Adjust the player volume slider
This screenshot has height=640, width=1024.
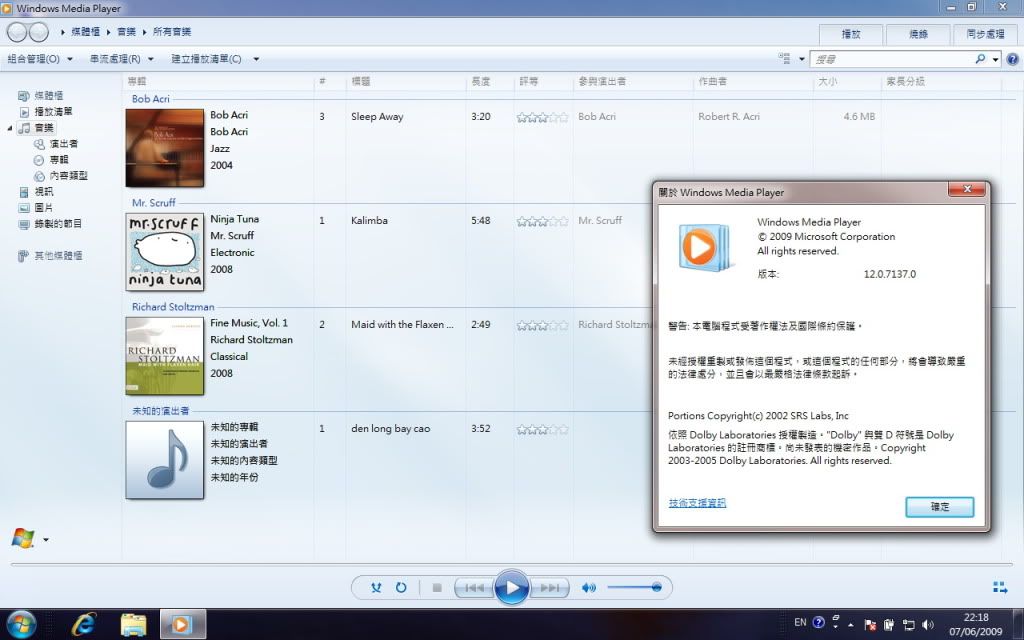point(633,588)
